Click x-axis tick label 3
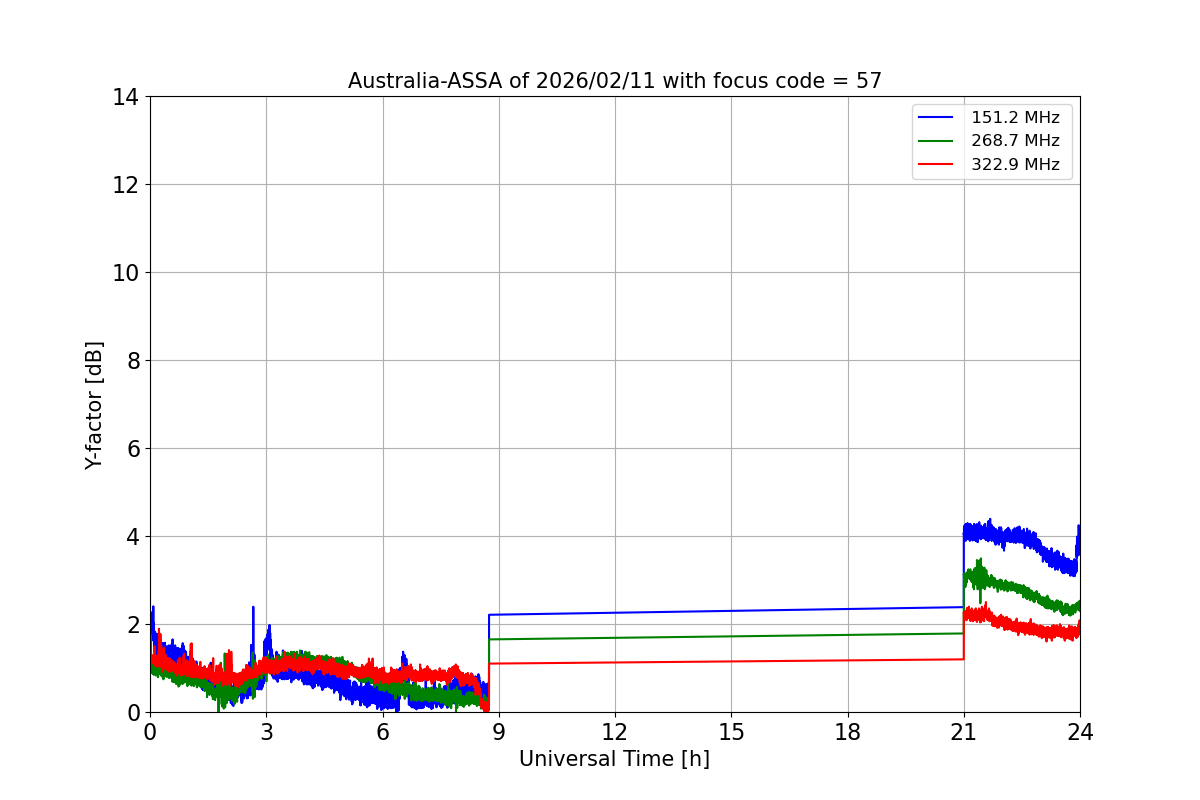The width and height of the screenshot is (1200, 800). 266,732
